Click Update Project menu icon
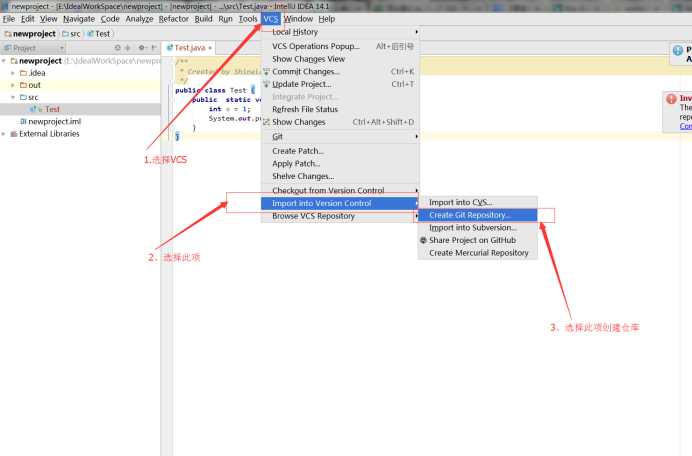Image resolution: width=692 pixels, height=456 pixels. 266,84
